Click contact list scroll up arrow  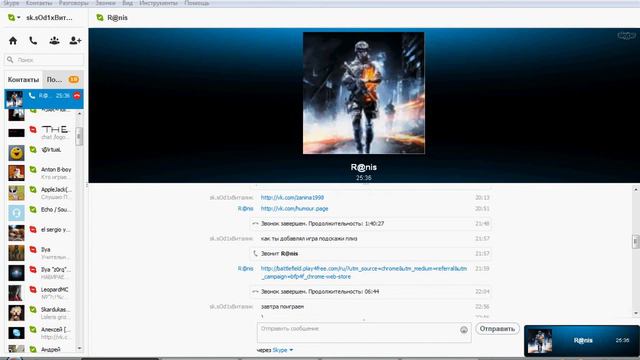(79, 113)
